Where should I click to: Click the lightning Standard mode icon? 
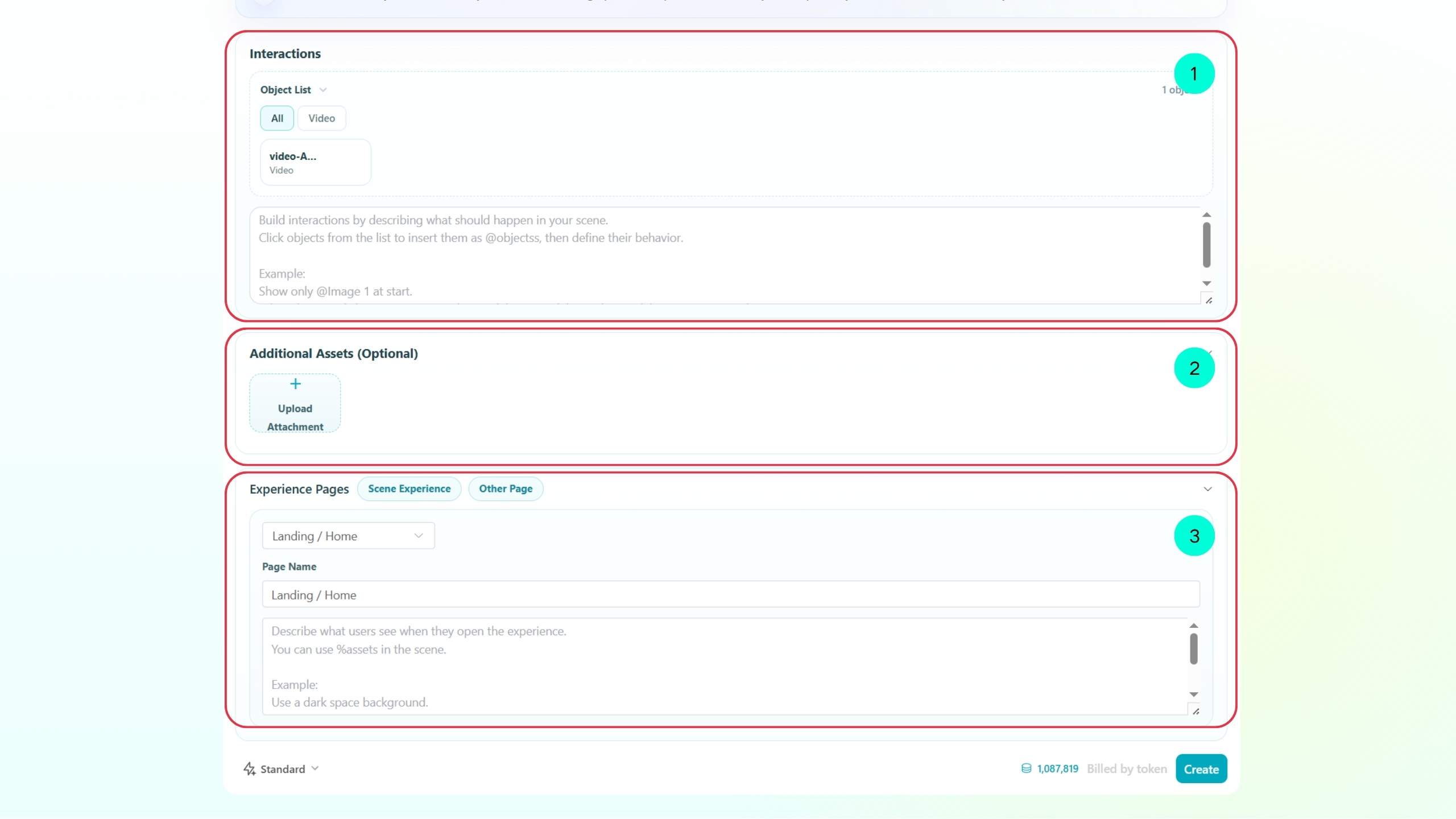[x=249, y=769]
